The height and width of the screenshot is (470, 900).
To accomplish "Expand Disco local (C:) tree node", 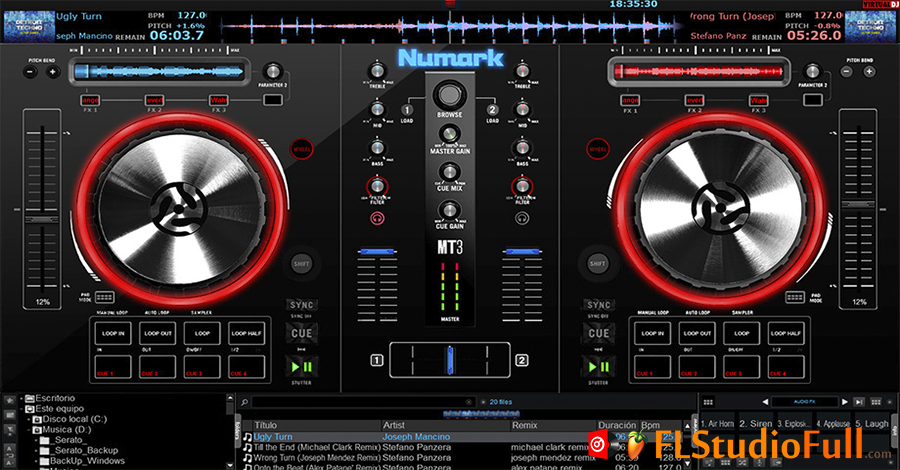I will (x=29, y=419).
